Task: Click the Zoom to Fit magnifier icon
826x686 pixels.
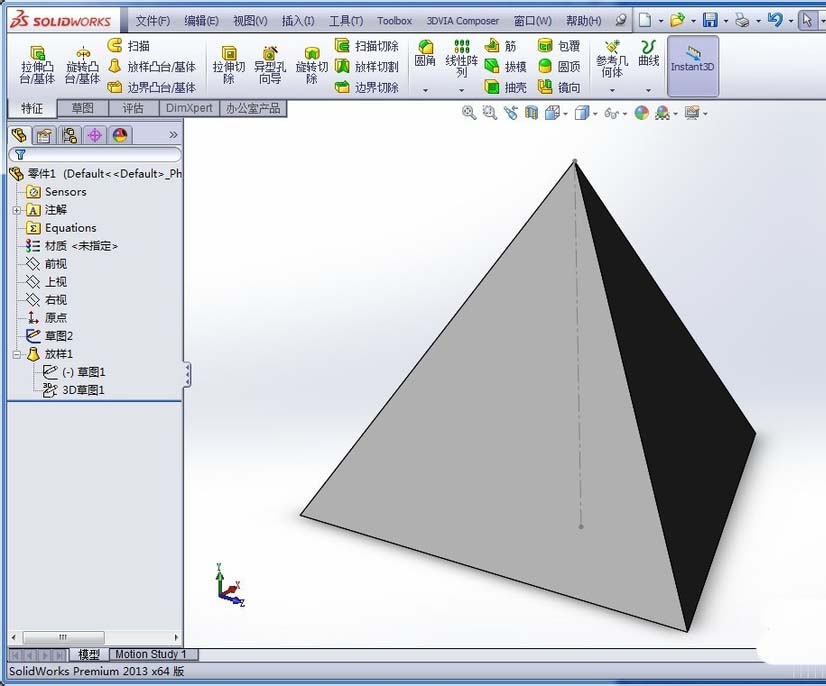Action: [469, 112]
